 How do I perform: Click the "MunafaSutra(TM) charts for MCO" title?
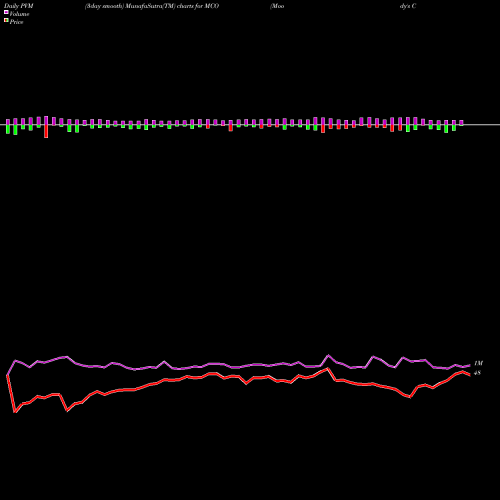click(x=172, y=6)
